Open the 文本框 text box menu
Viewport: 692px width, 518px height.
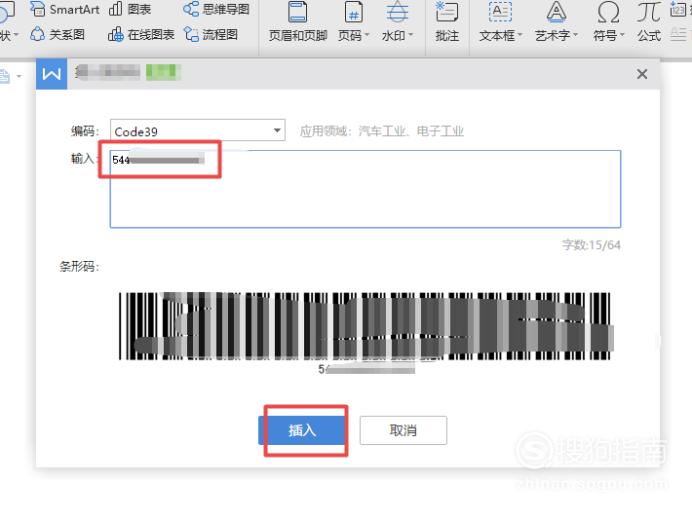pos(500,22)
